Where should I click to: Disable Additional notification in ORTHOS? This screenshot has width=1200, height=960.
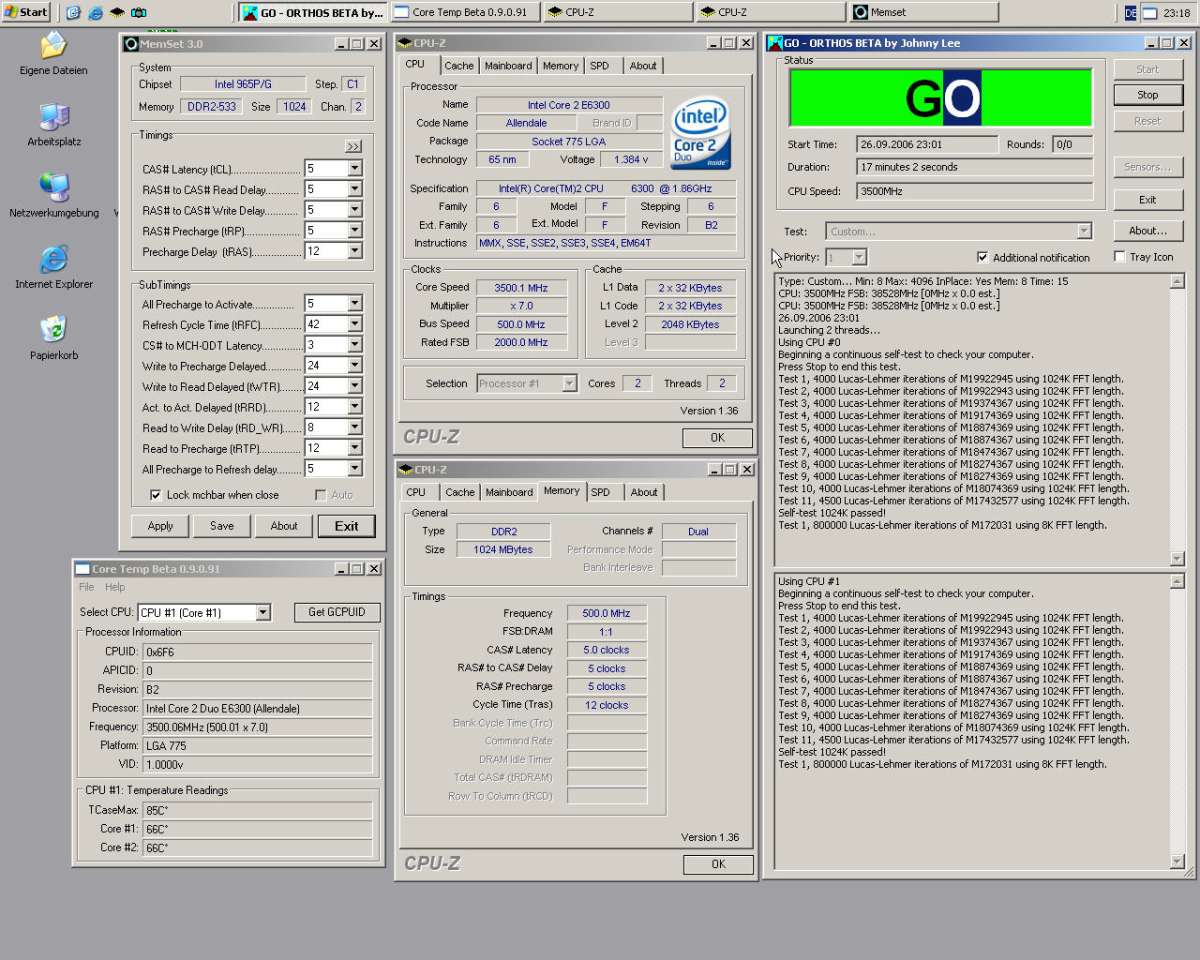coord(982,257)
